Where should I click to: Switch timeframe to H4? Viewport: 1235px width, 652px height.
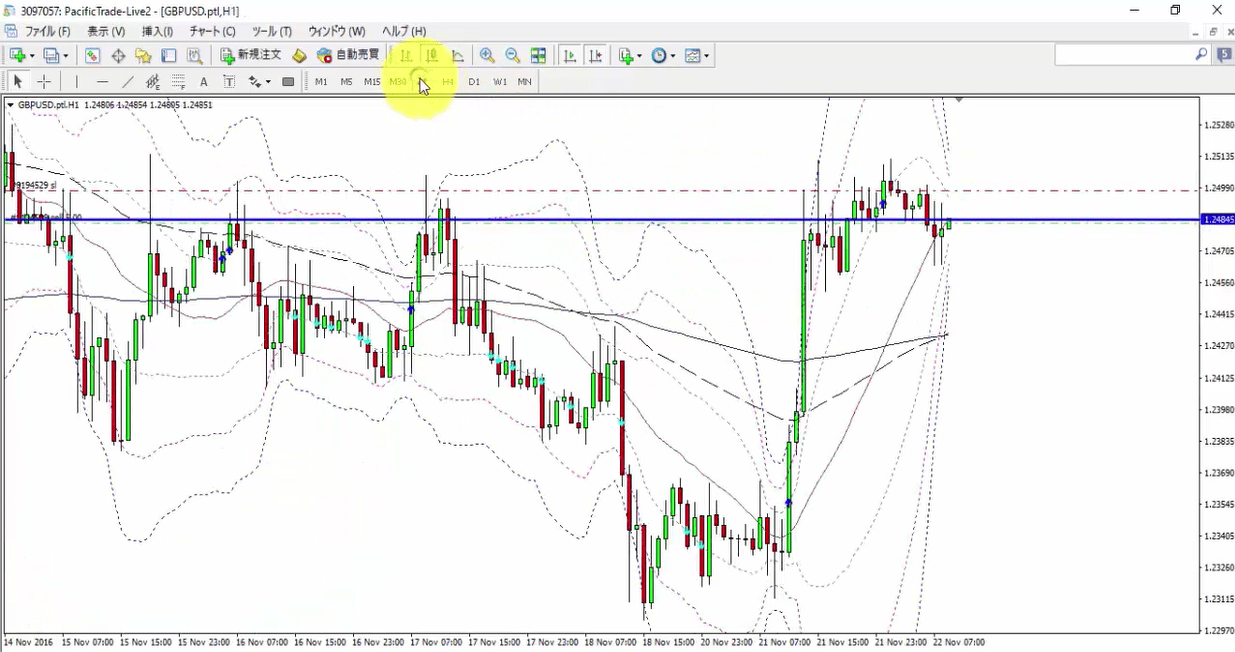(x=448, y=82)
